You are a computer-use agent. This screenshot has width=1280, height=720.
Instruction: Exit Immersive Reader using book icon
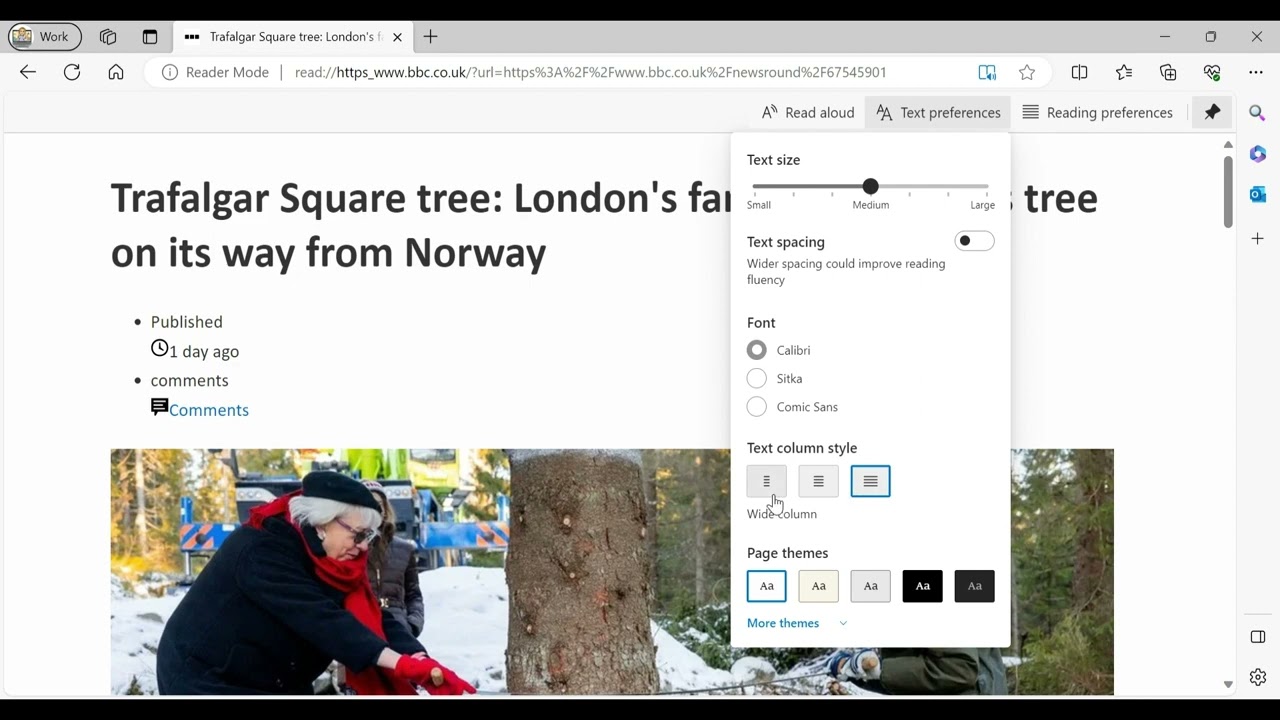coord(987,72)
